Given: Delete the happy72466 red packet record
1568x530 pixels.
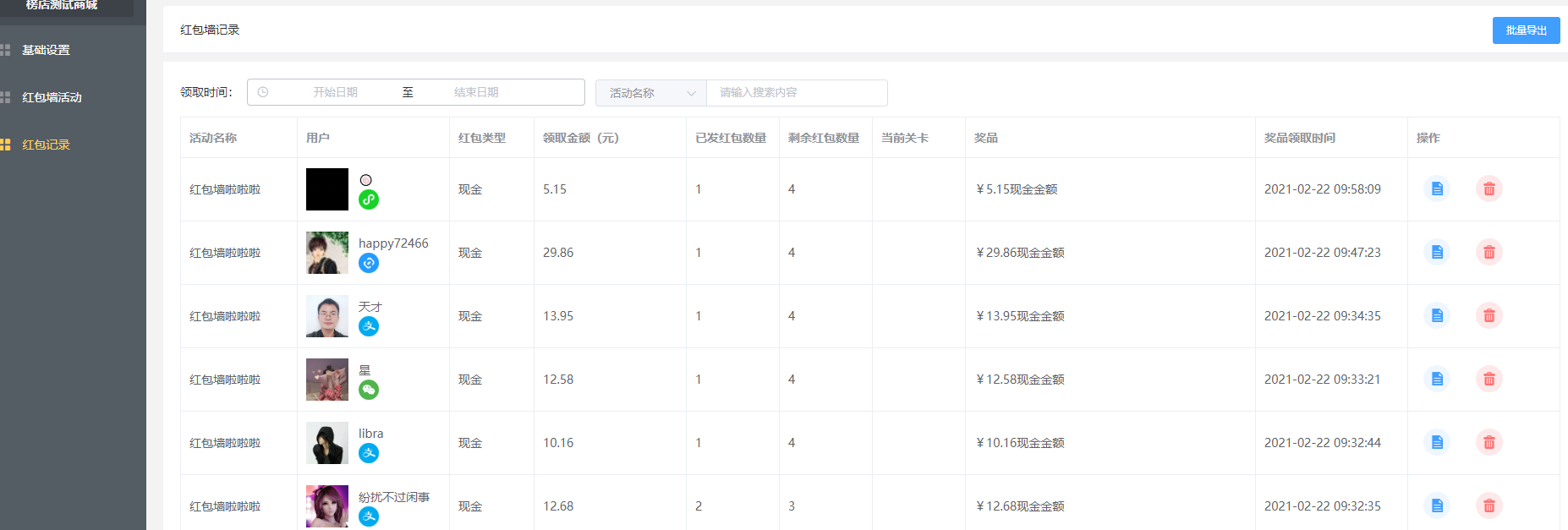Looking at the screenshot, I should [1489, 252].
